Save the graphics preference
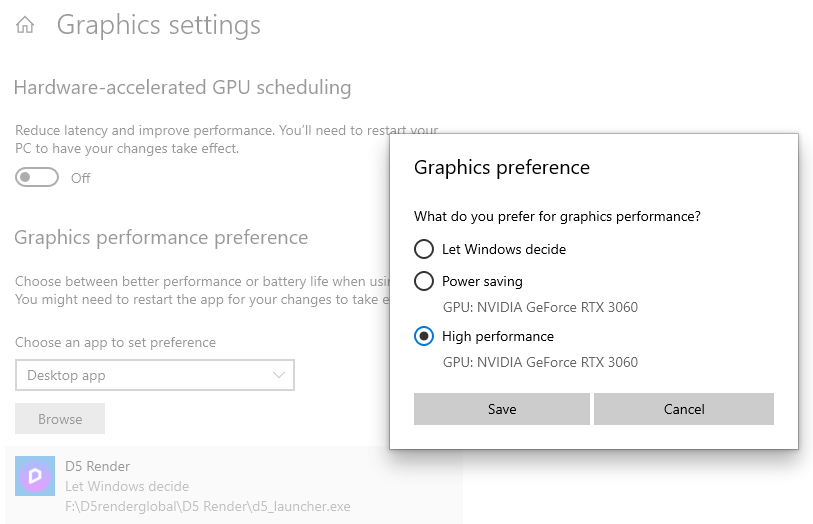Image resolution: width=813 pixels, height=524 pixels. [x=502, y=409]
